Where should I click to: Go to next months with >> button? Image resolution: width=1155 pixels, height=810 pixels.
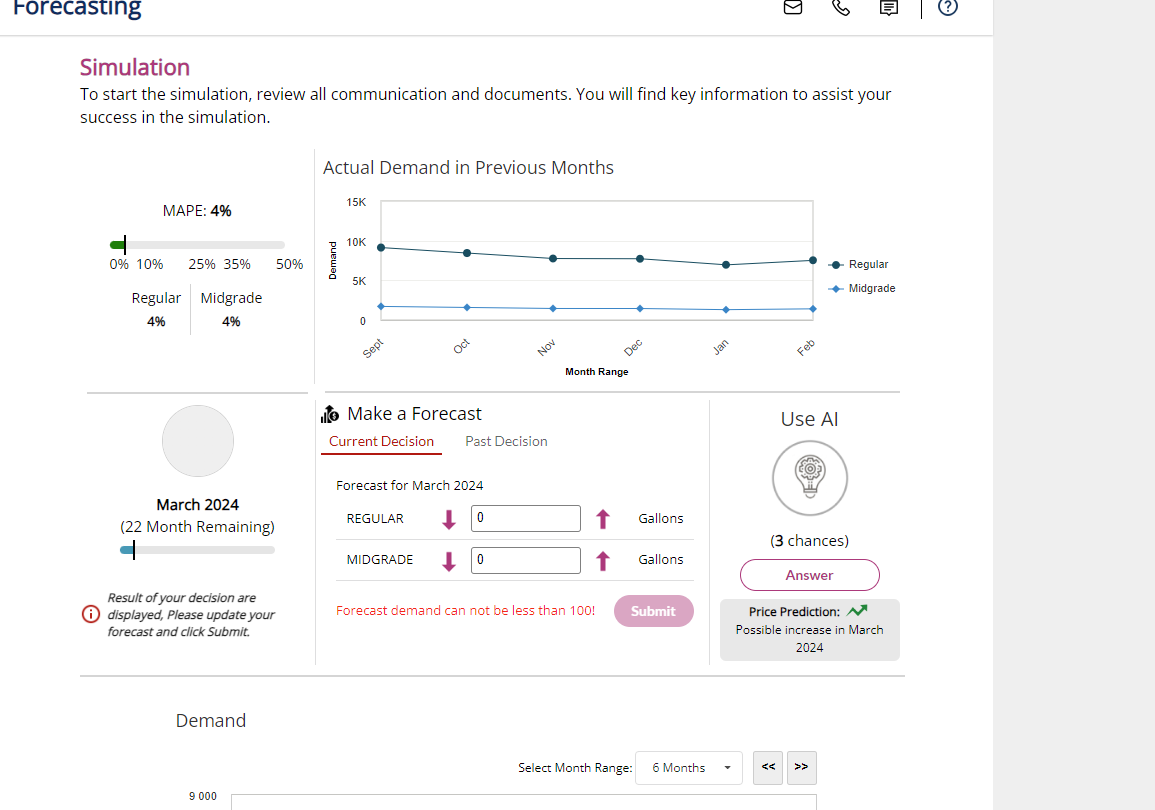pyautogui.click(x=801, y=767)
